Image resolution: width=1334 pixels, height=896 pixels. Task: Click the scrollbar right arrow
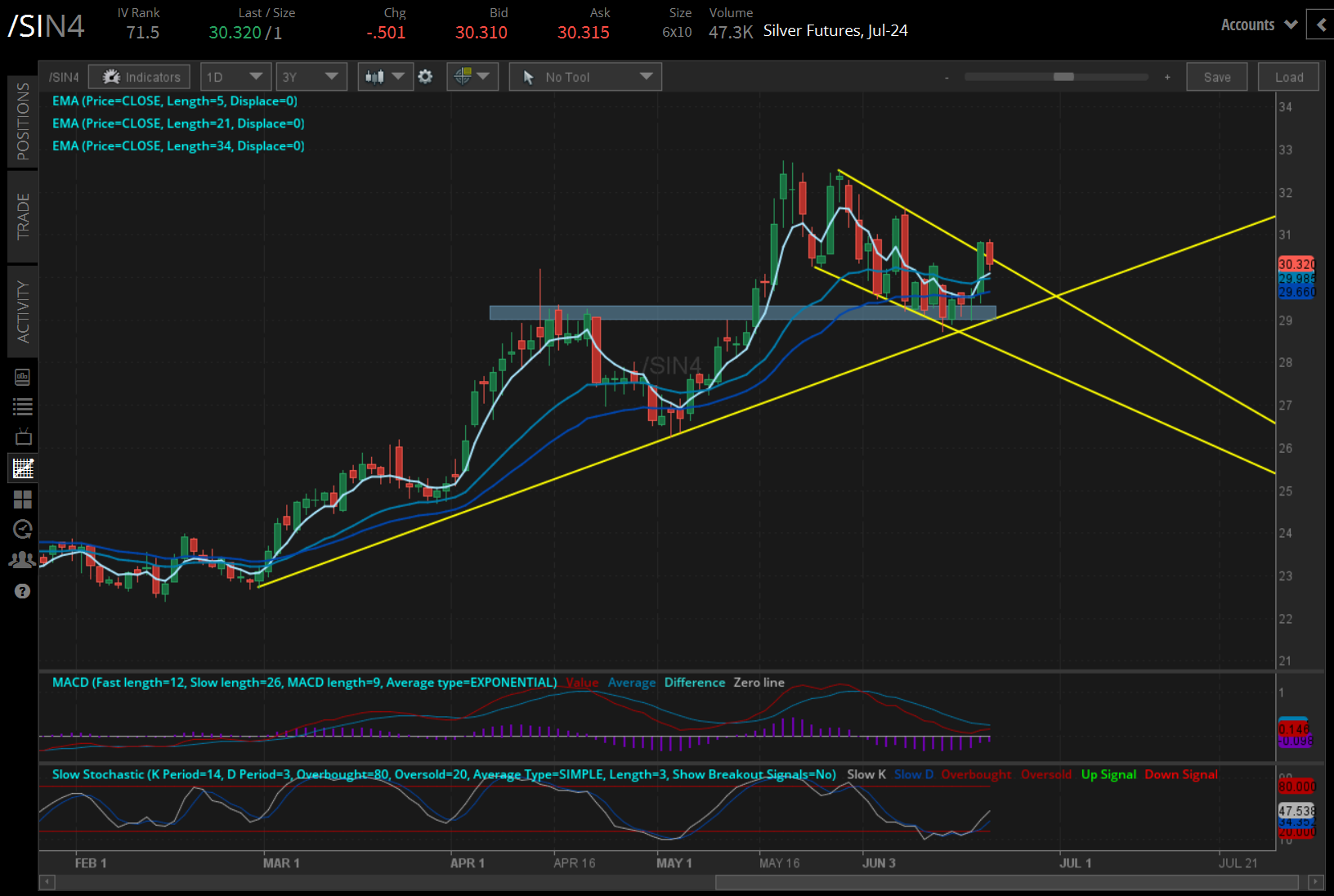[x=1315, y=882]
